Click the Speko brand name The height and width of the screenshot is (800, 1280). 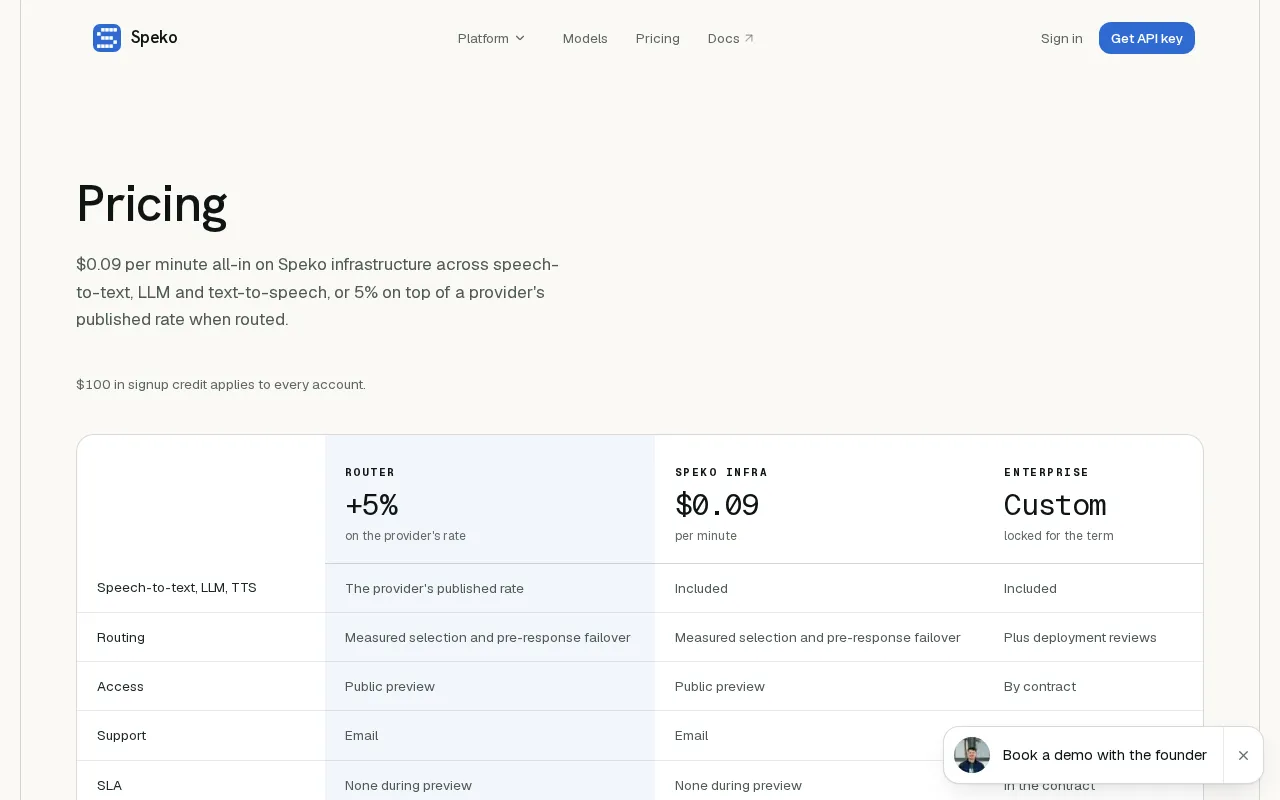tap(154, 38)
